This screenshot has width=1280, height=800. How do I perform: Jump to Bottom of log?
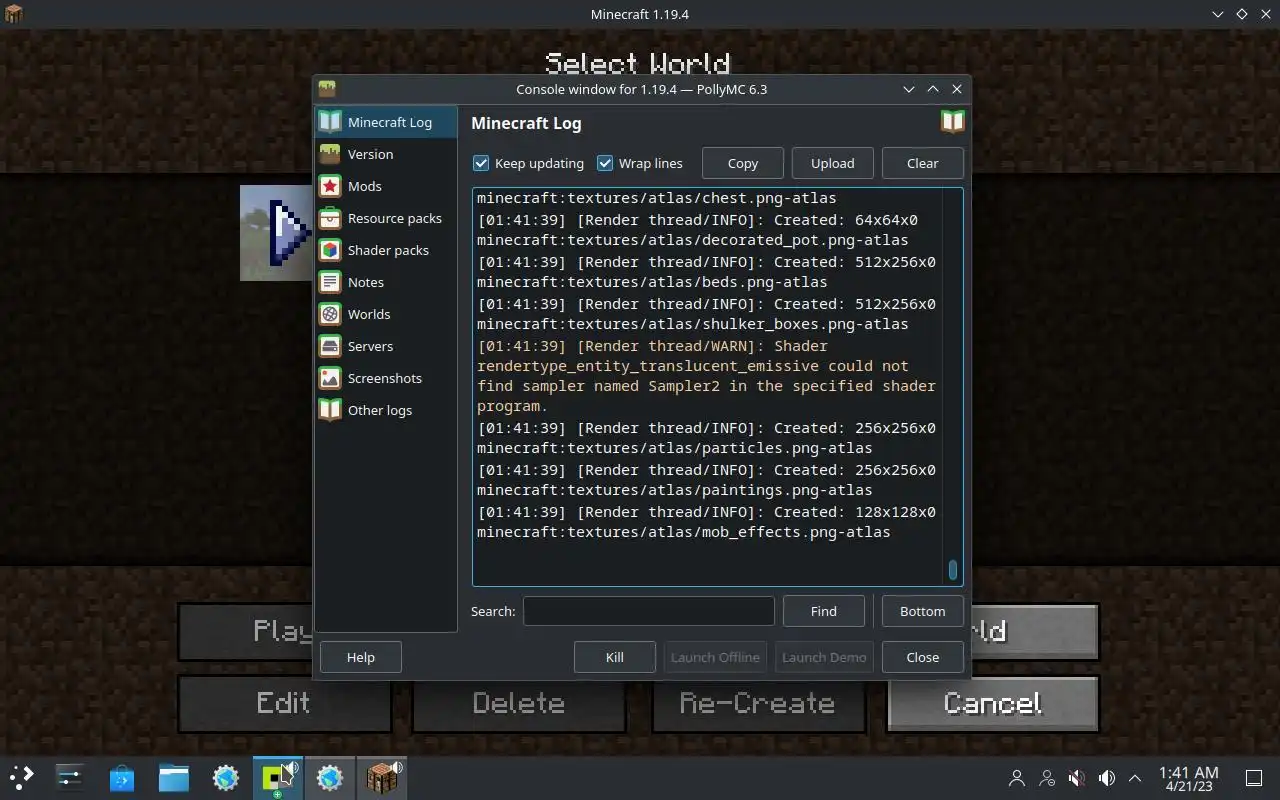point(923,611)
